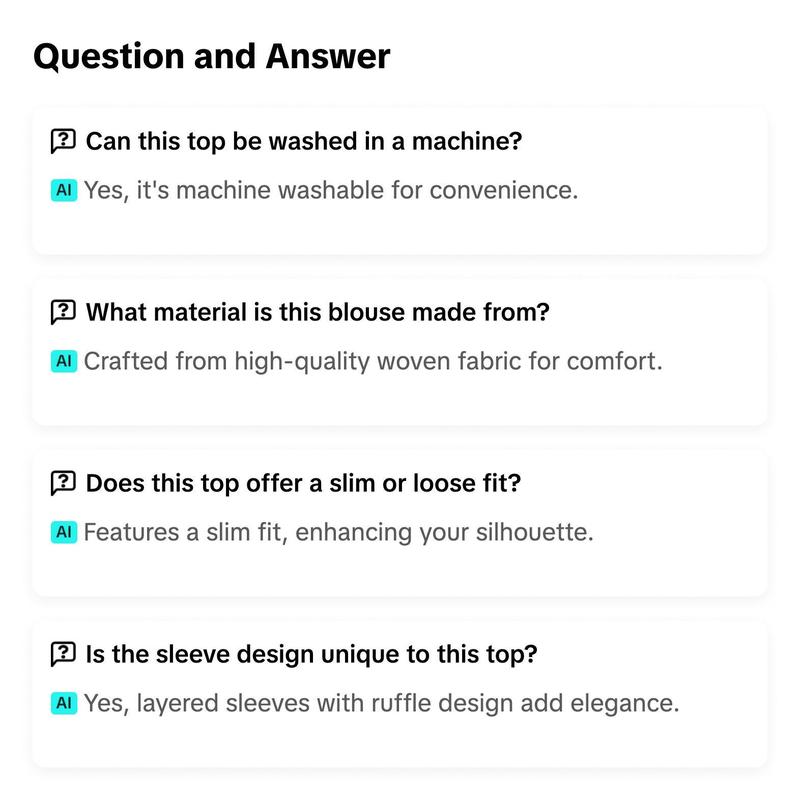This screenshot has width=800, height=800.
Task: Click empty space below the layered sleeves answer
Action: [x=399, y=742]
